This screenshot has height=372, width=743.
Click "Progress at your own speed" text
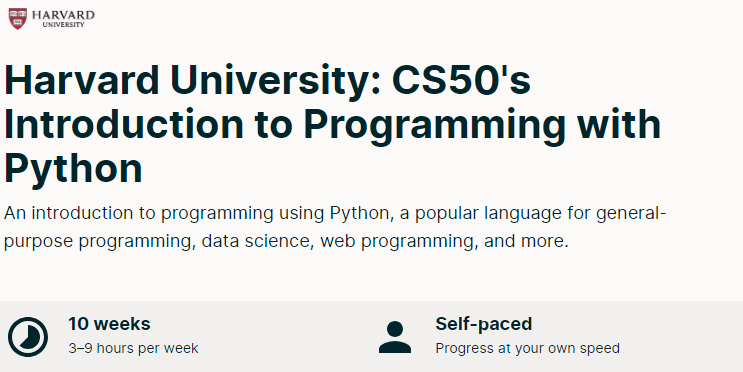click(528, 348)
